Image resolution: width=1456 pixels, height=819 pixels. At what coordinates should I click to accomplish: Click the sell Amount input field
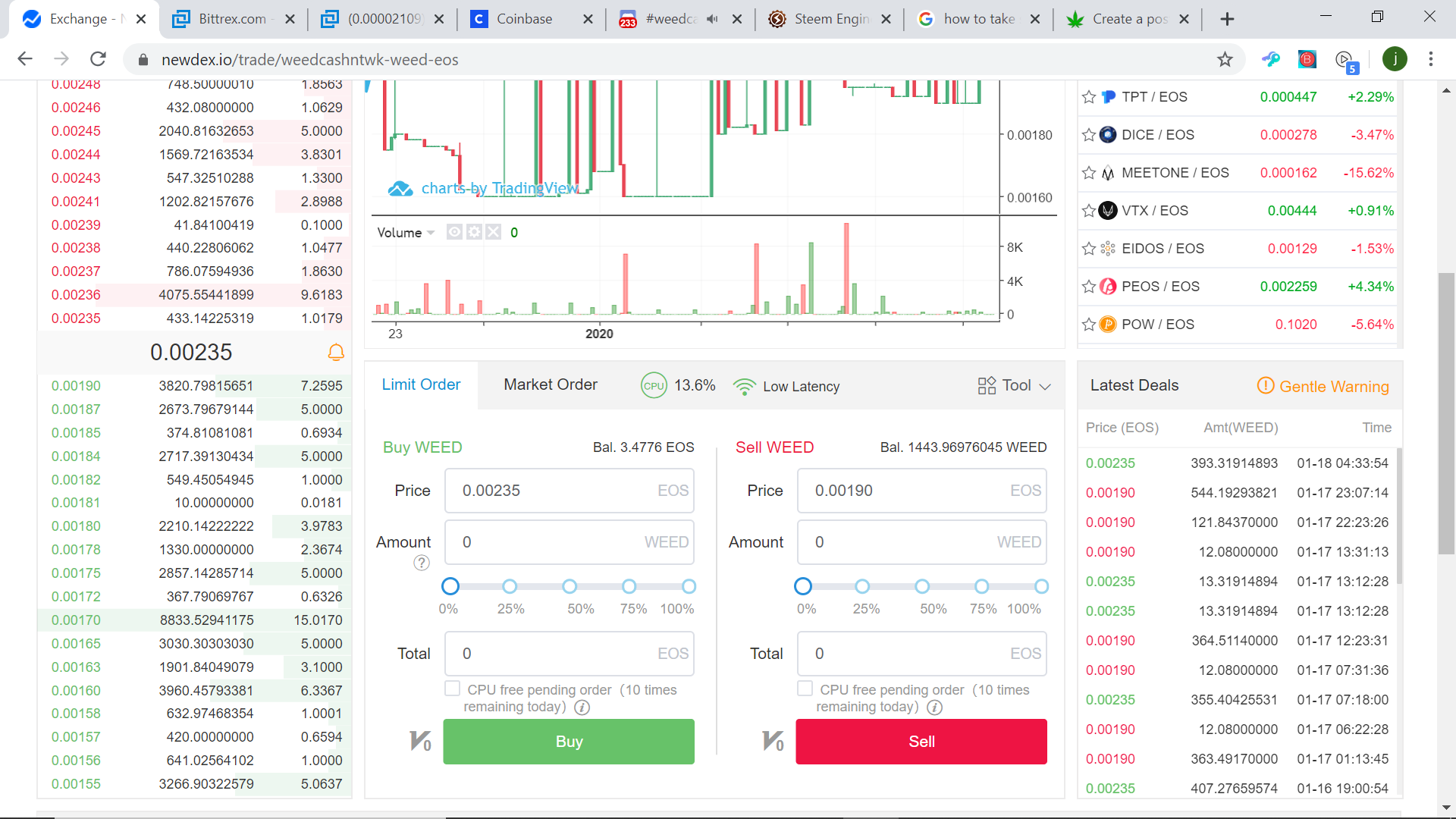pyautogui.click(x=921, y=542)
